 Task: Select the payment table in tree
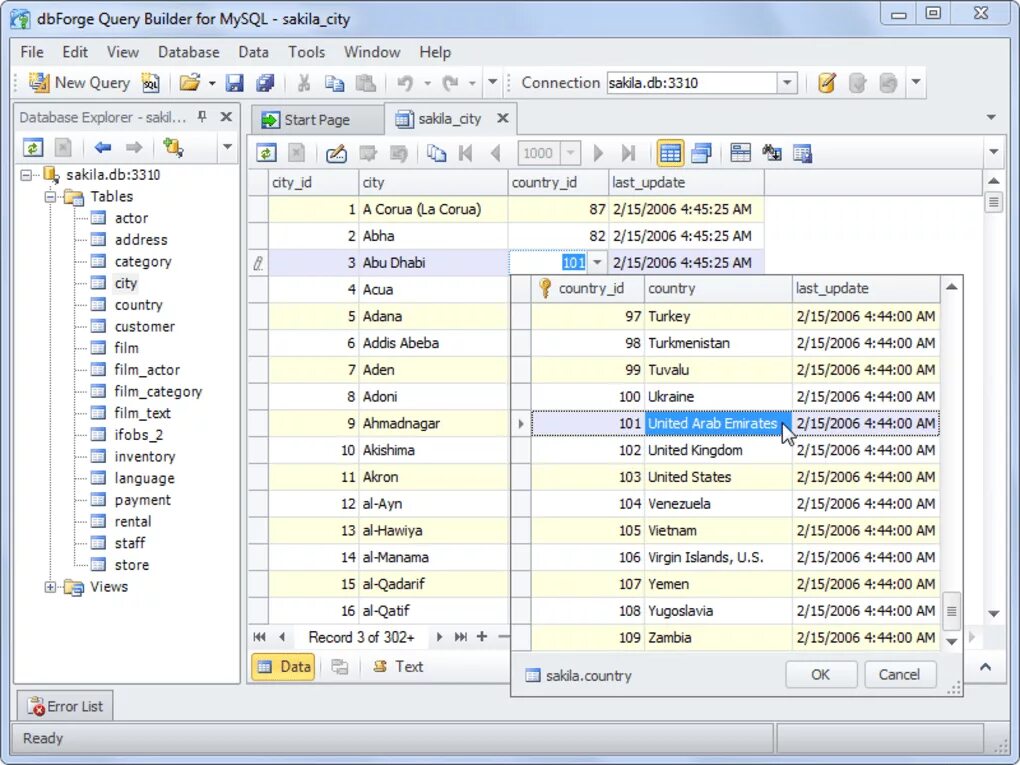[142, 500]
